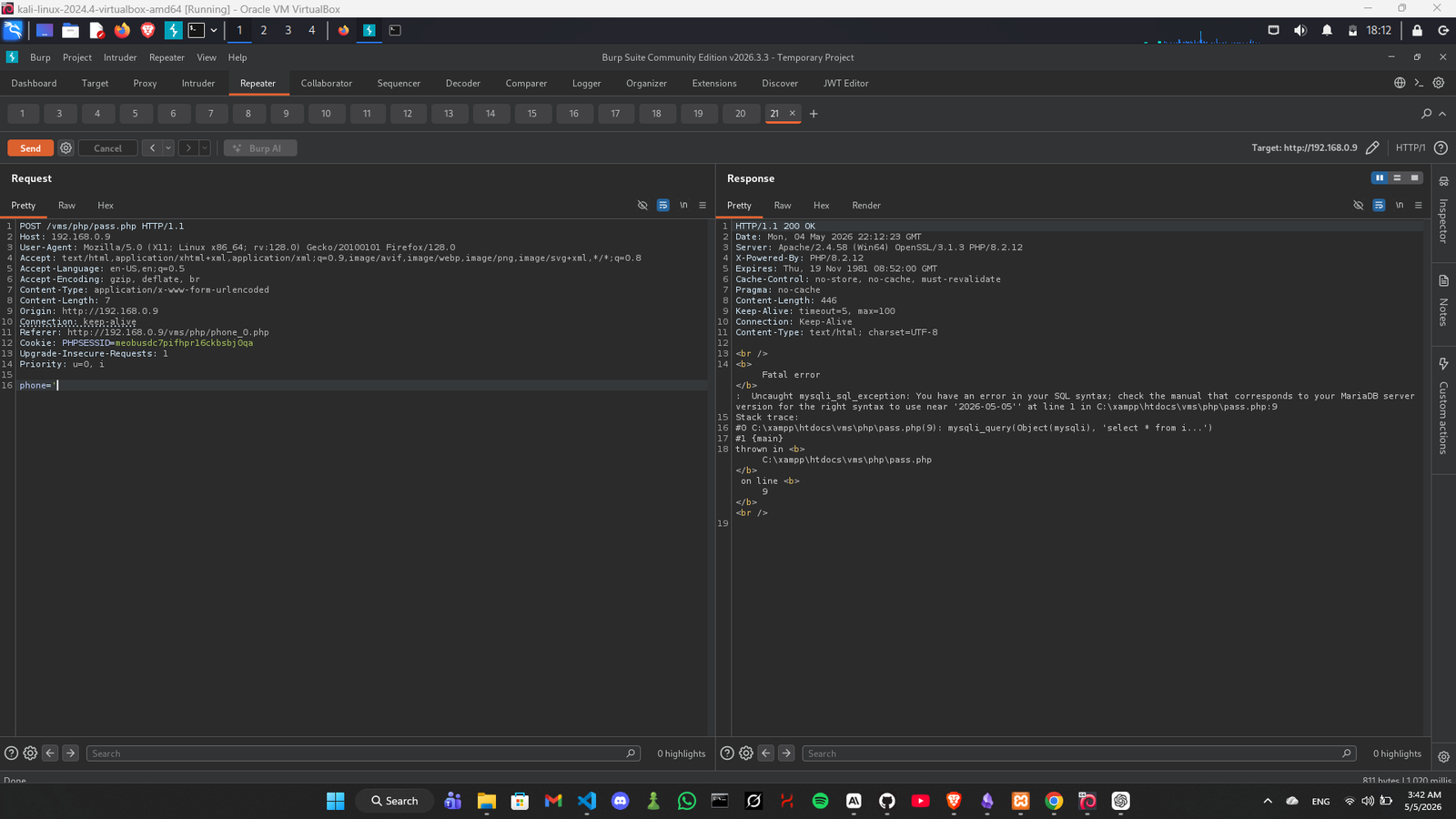Toggle response non-printable characters \n button

(1400, 206)
